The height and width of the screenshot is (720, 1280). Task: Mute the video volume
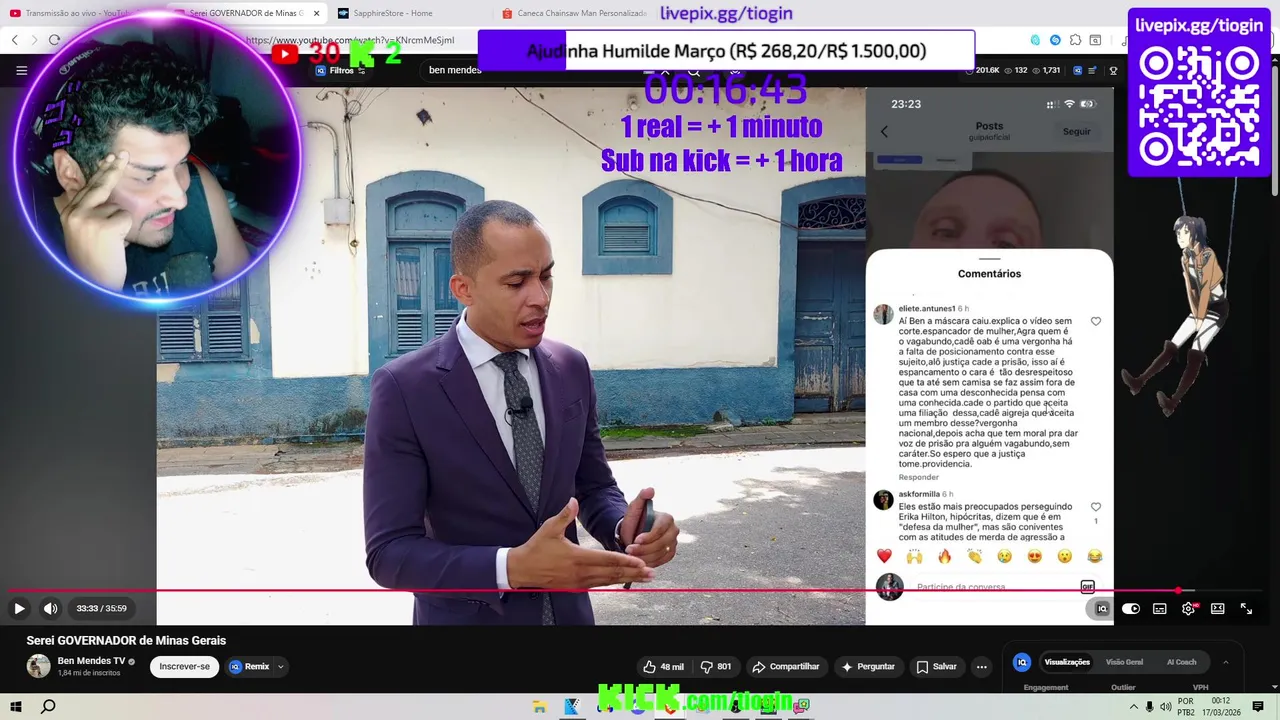coord(50,608)
